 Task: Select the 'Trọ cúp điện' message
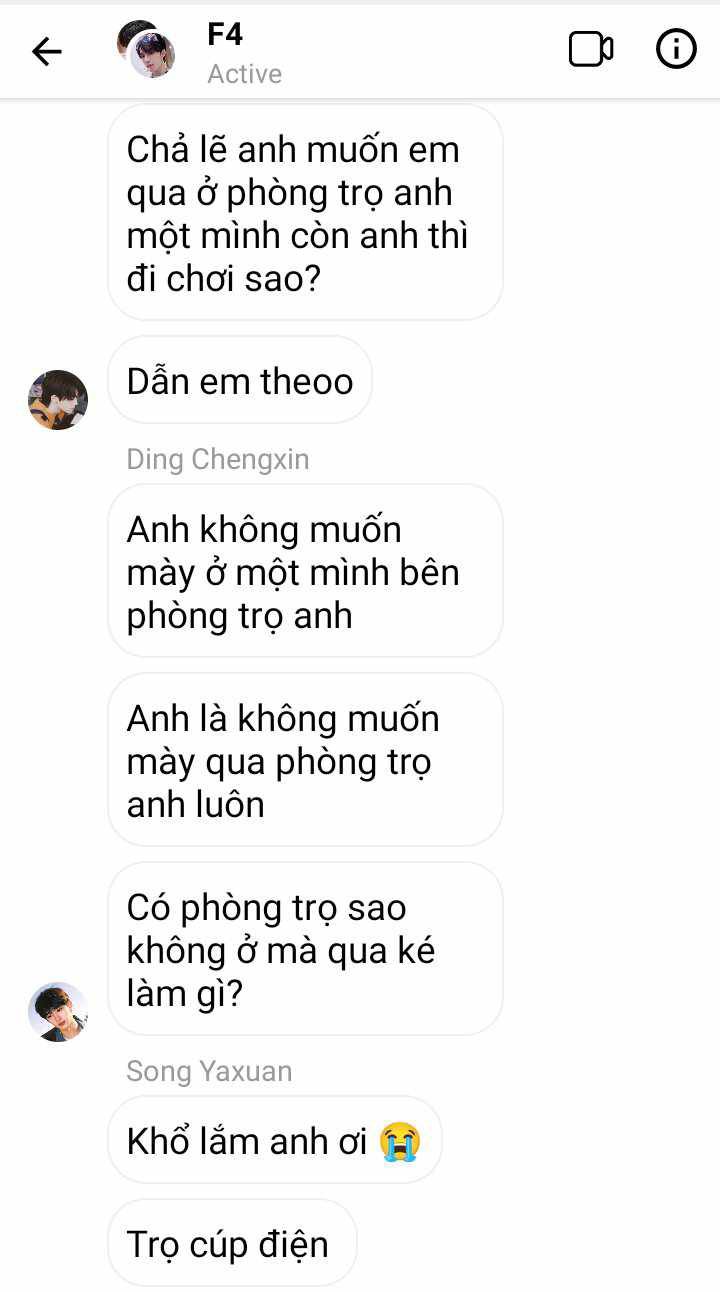coord(232,1243)
